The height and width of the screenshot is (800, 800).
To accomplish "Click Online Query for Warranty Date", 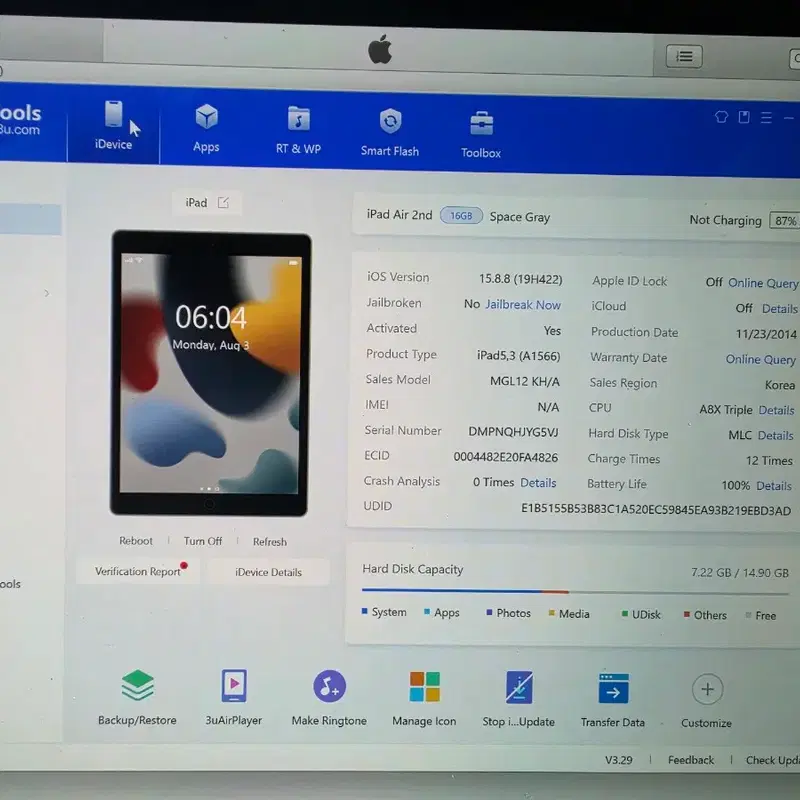I will 760,360.
